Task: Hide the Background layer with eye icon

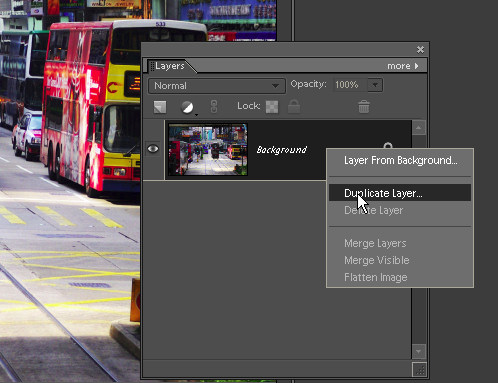Action: point(153,149)
